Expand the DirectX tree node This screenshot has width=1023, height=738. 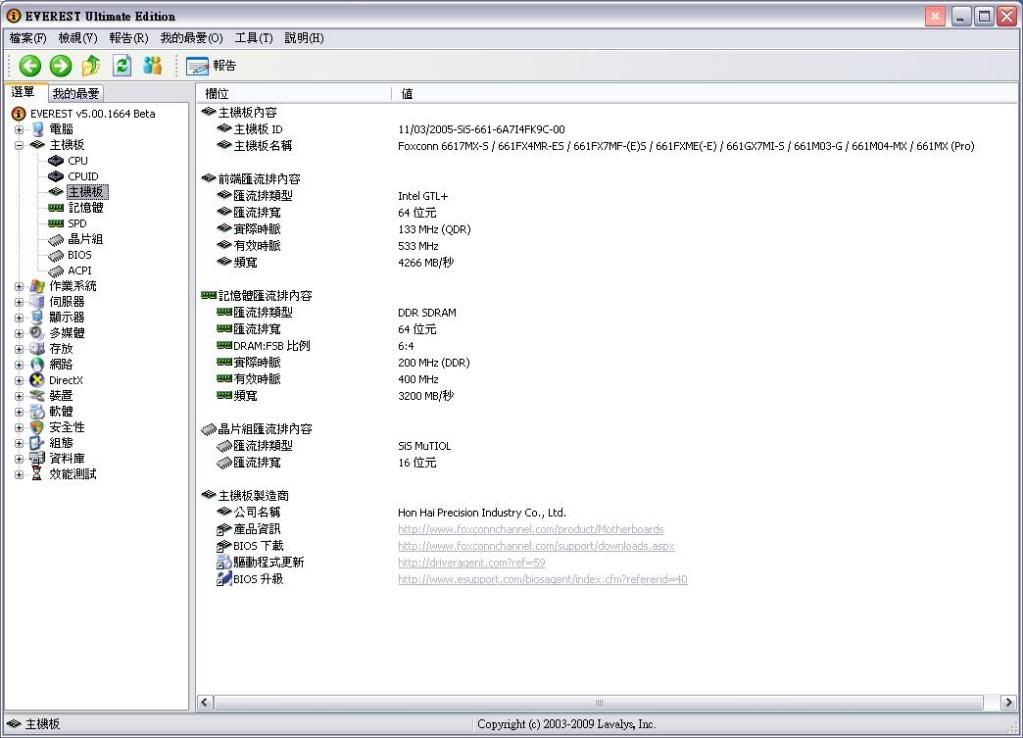(x=19, y=380)
